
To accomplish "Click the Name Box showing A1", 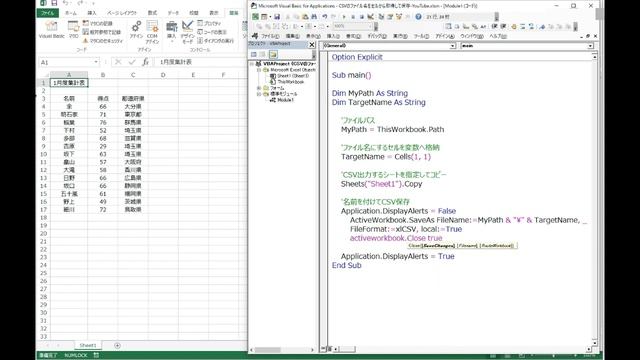I will pyautogui.click(x=66, y=62).
